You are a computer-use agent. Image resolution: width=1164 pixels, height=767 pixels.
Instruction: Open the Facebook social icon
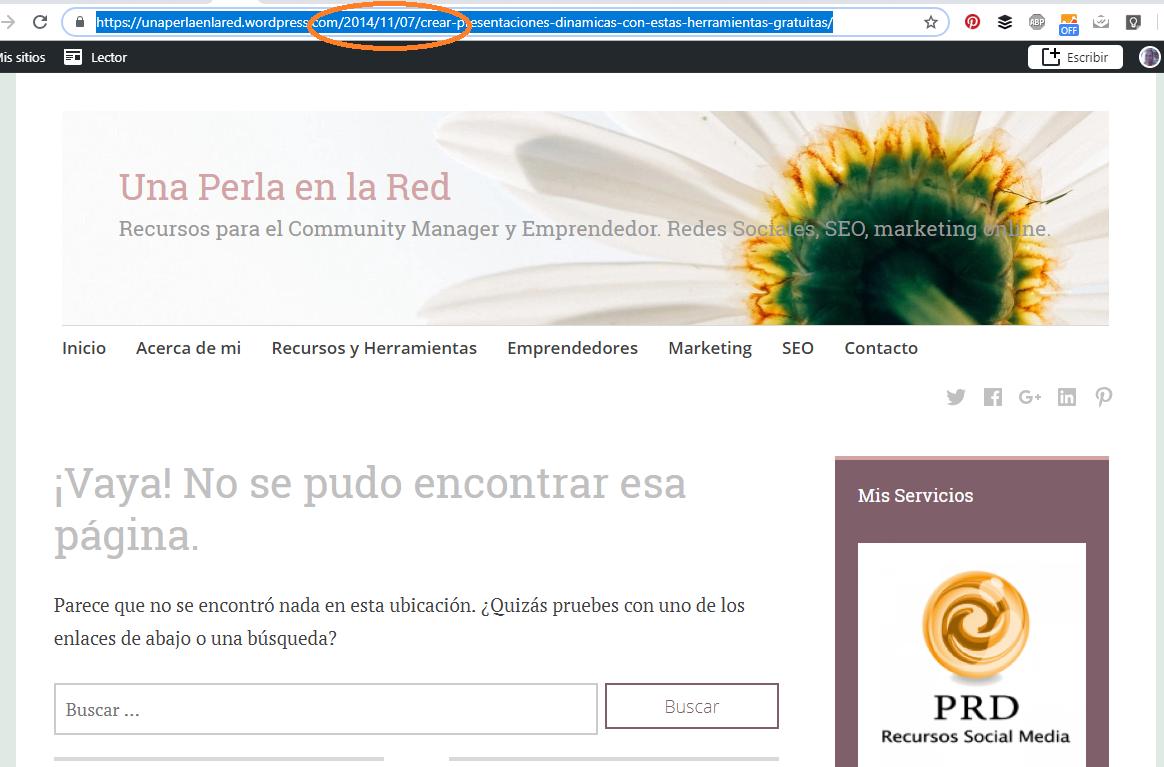coord(993,397)
